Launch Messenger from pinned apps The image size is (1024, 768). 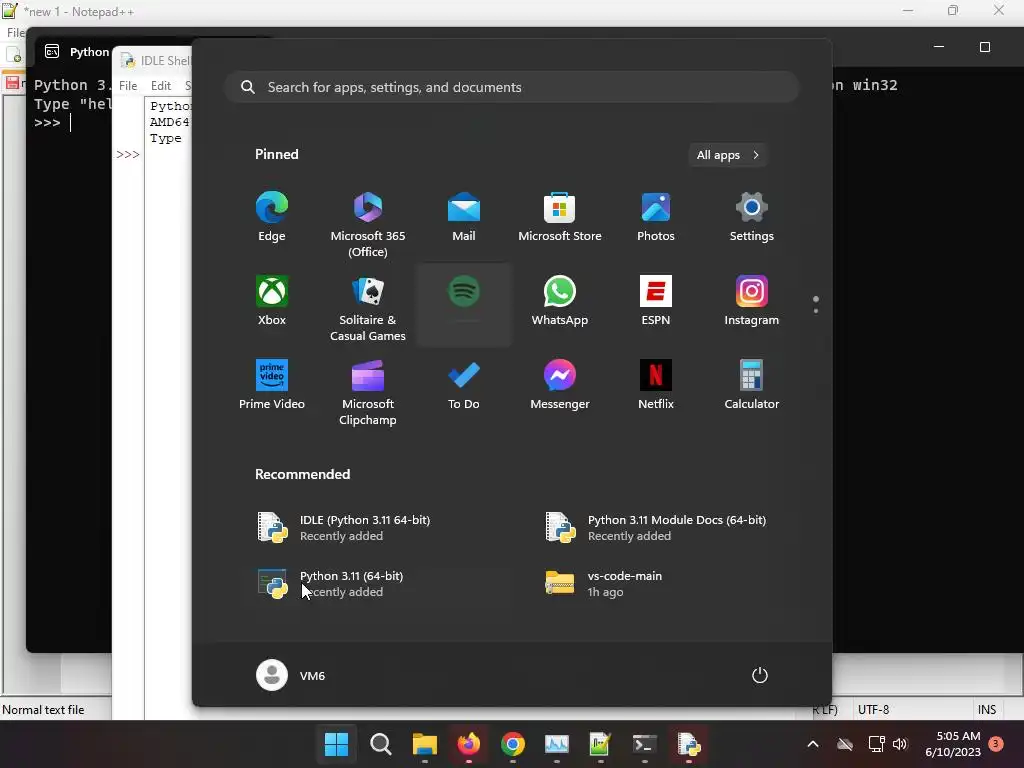(x=560, y=385)
